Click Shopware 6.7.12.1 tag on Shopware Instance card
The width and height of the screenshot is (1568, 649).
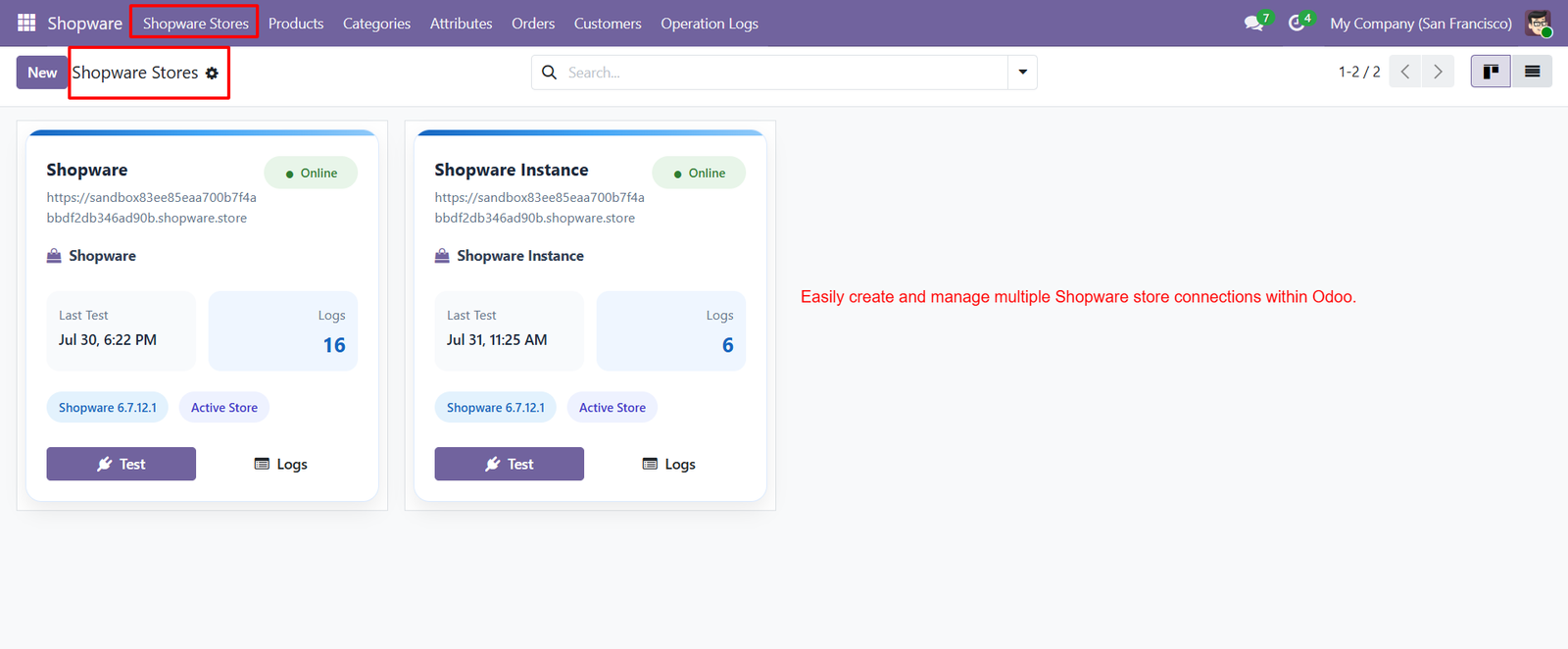[x=495, y=408]
